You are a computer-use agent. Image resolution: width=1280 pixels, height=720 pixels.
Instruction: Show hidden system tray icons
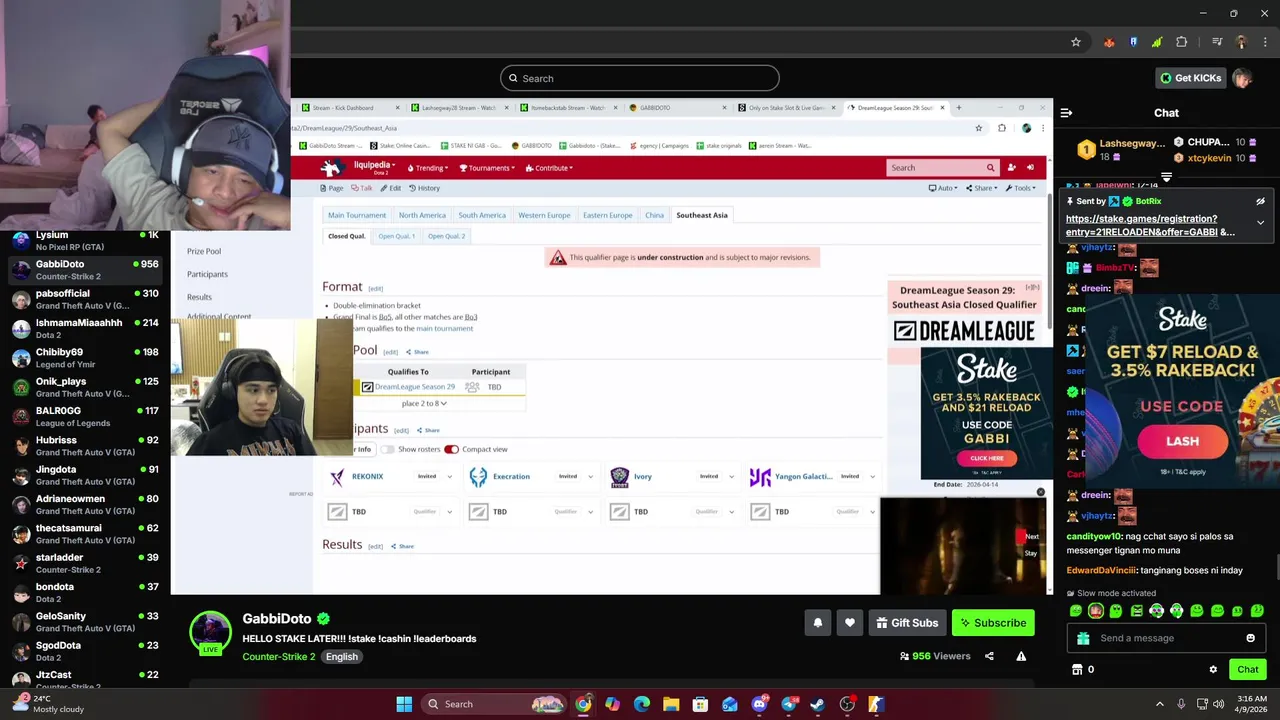(1160, 704)
